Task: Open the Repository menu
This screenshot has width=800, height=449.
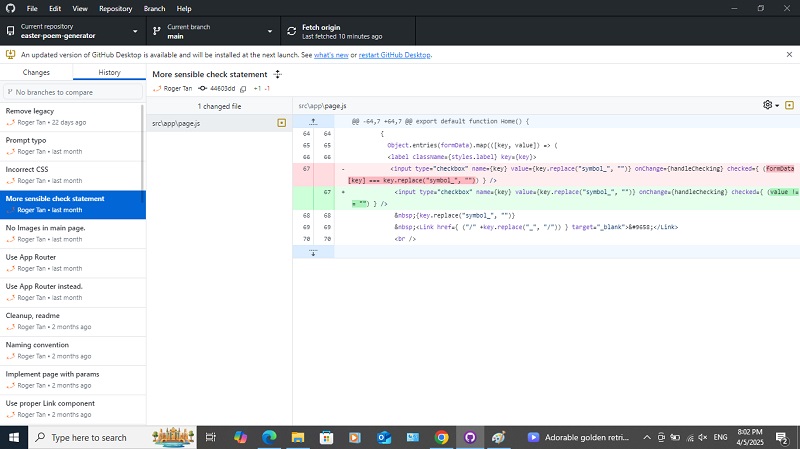Action: pos(115,9)
